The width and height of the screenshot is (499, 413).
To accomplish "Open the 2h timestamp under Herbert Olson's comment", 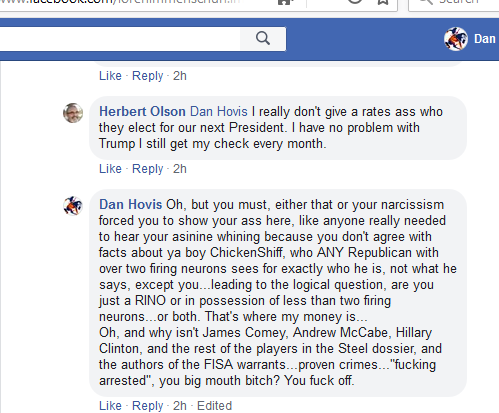I will click(x=180, y=169).
